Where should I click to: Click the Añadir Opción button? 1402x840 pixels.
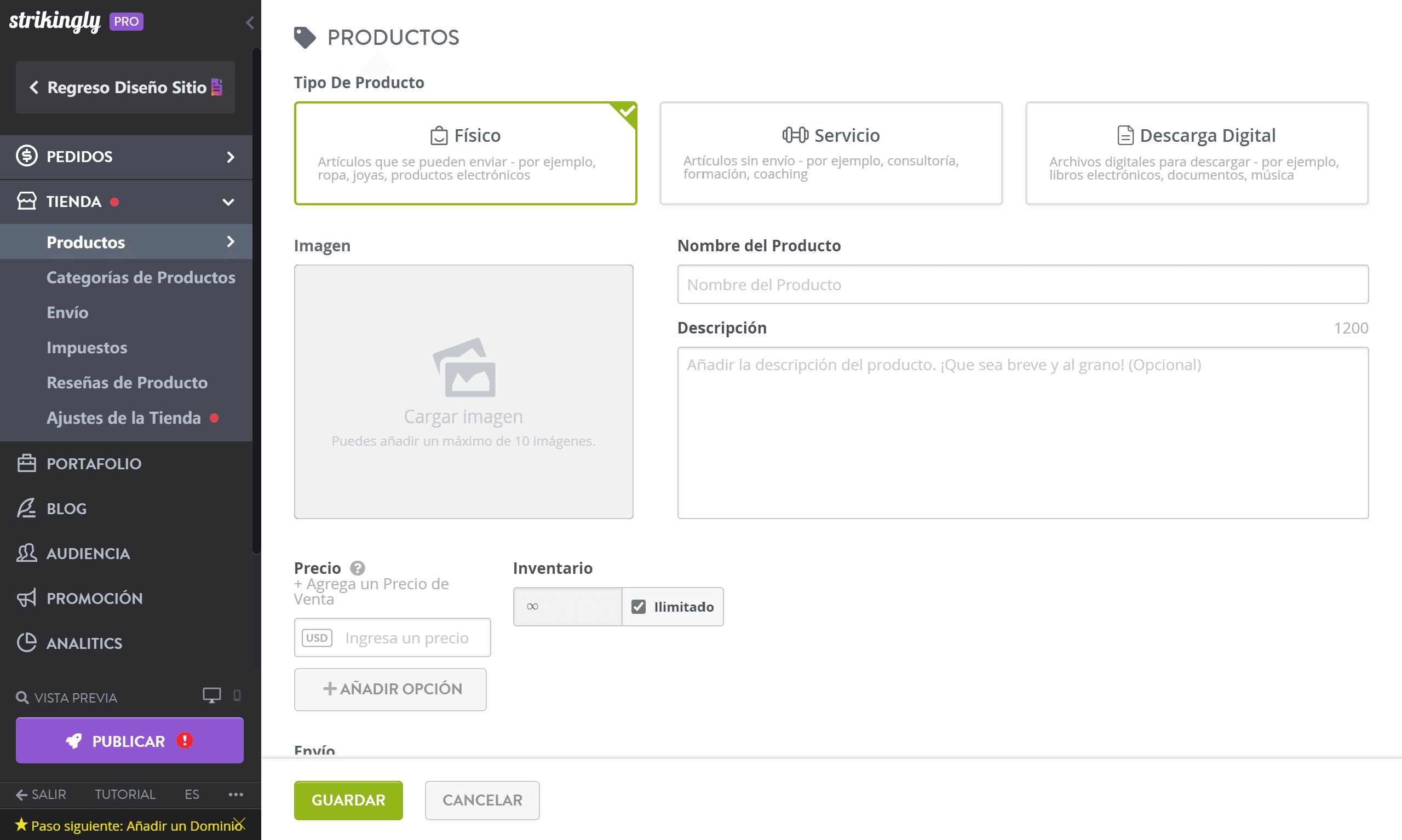click(390, 689)
